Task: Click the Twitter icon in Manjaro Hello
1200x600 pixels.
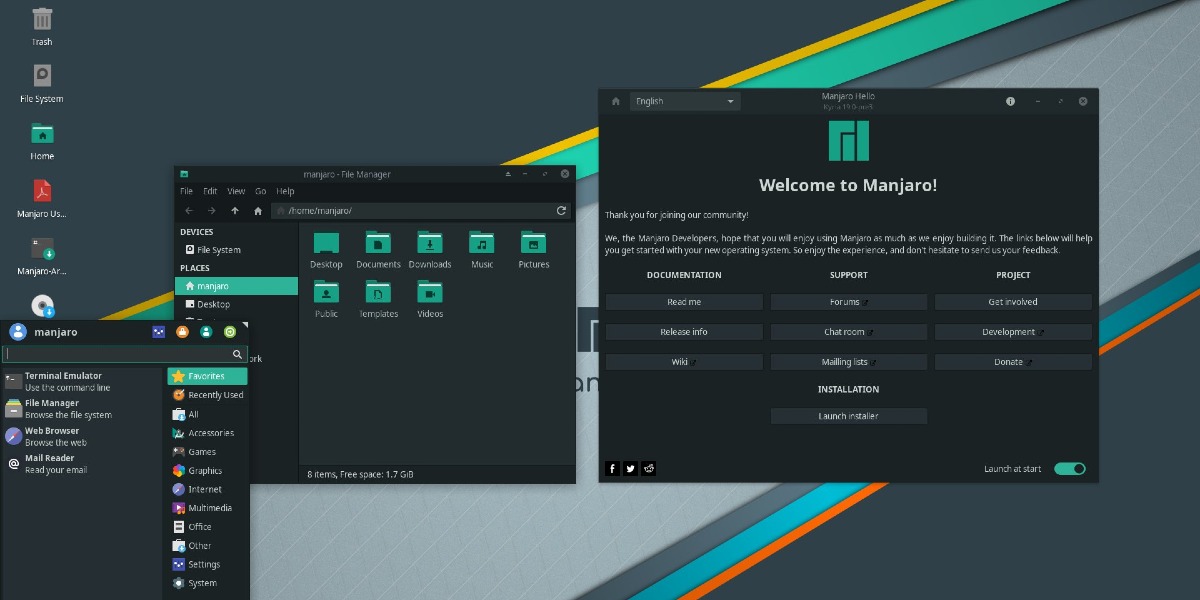Action: click(631, 468)
